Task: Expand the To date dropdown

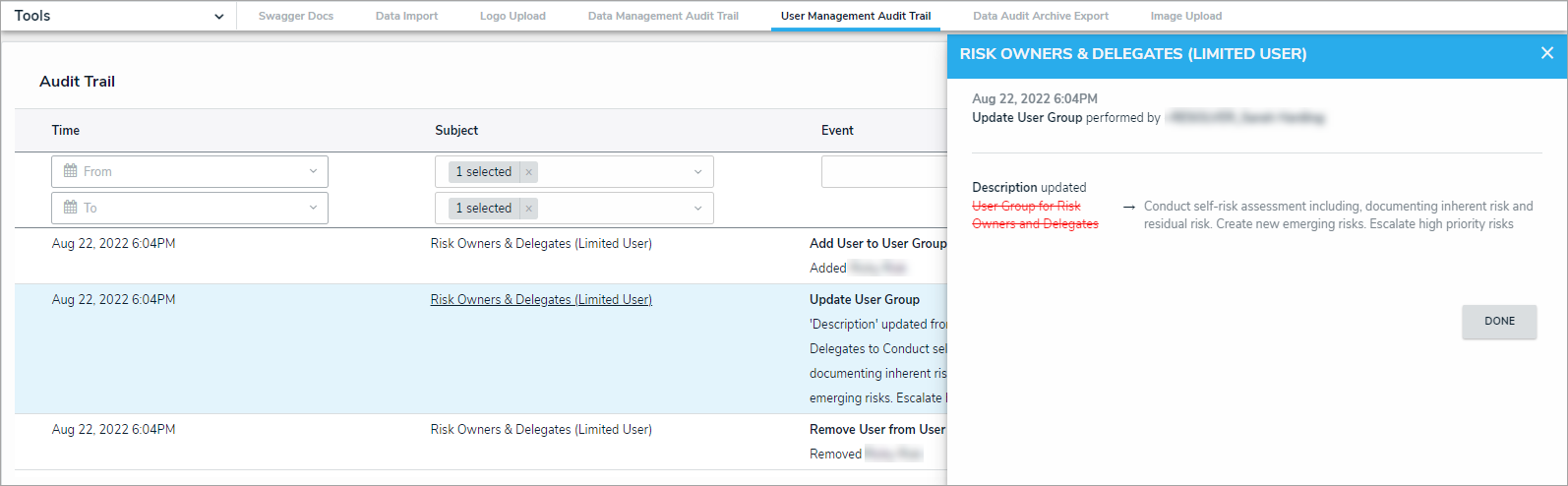Action: [313, 208]
